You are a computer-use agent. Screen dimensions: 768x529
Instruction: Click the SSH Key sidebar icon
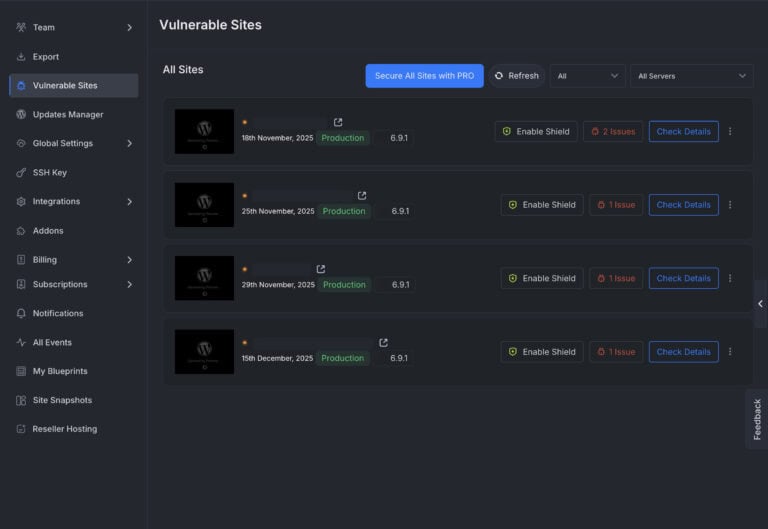tap(21, 172)
